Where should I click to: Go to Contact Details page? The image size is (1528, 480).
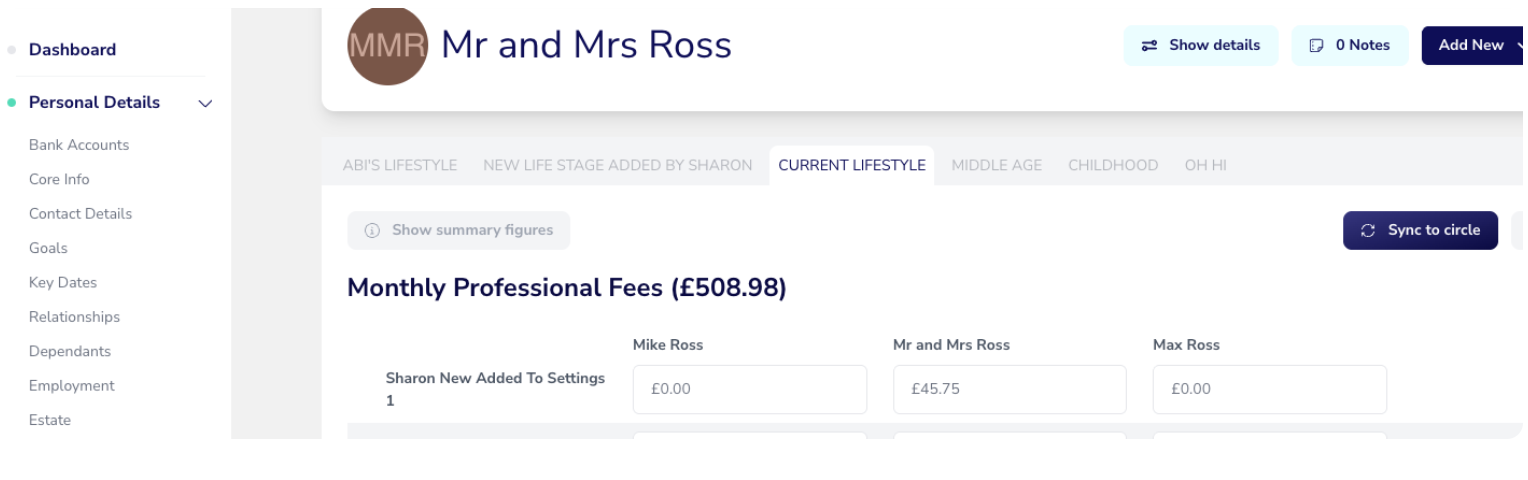(80, 214)
